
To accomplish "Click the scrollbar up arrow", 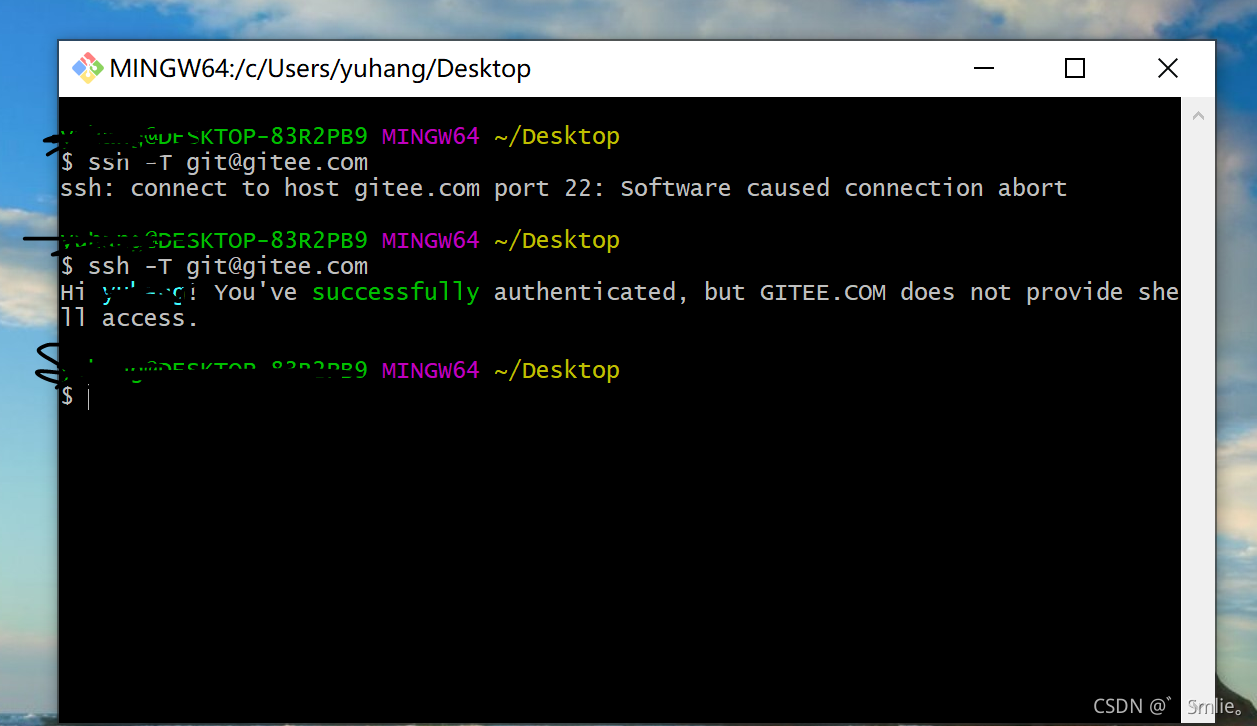I will [x=1197, y=117].
